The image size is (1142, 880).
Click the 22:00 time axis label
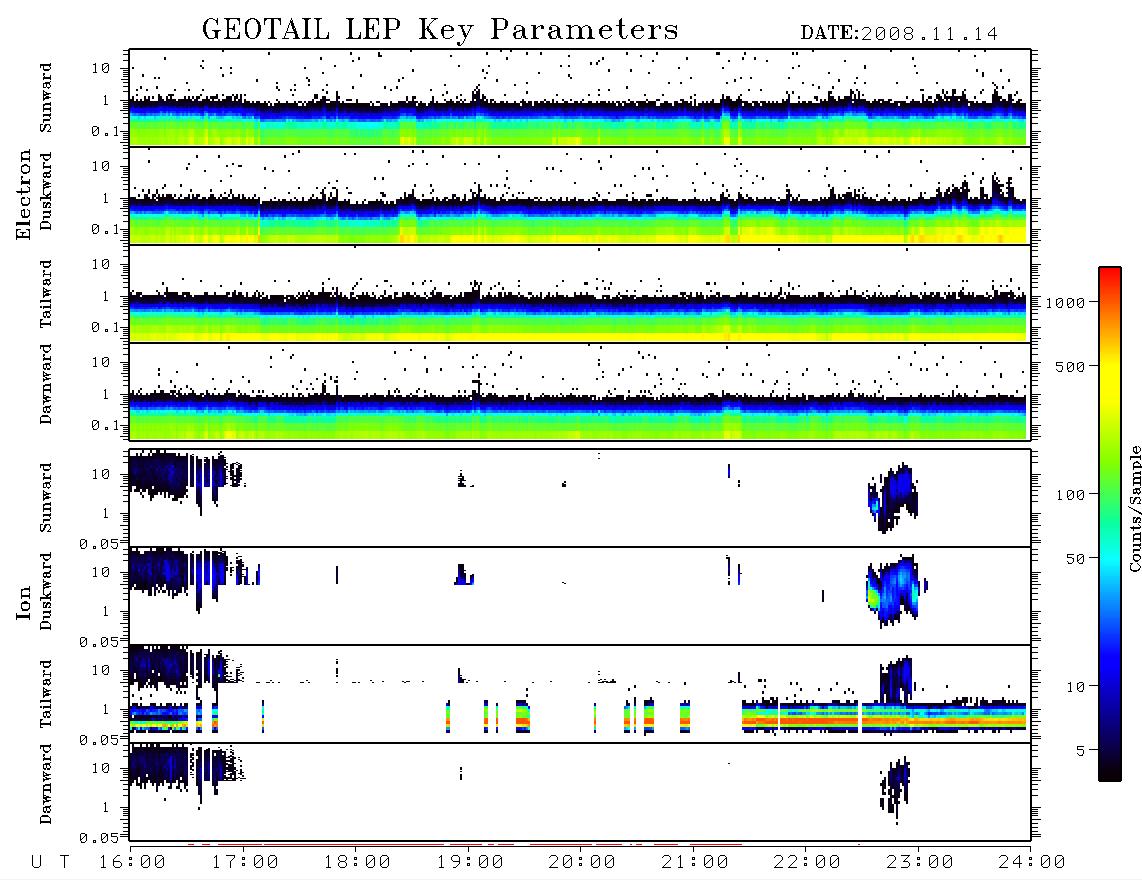coord(808,863)
